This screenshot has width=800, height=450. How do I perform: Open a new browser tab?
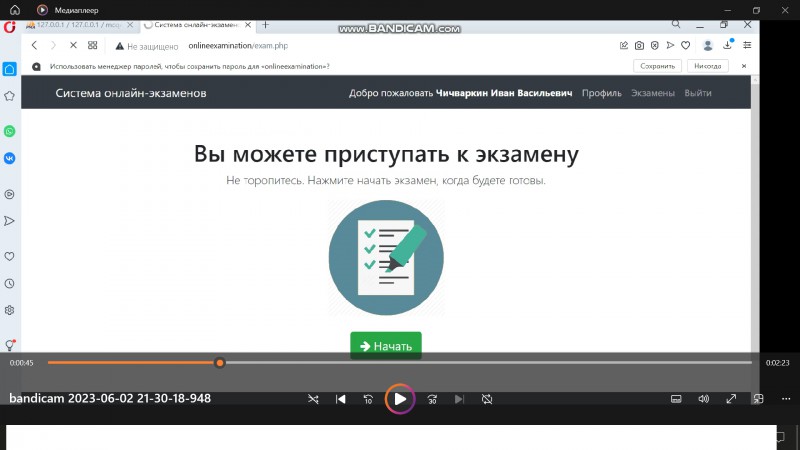tap(265, 24)
